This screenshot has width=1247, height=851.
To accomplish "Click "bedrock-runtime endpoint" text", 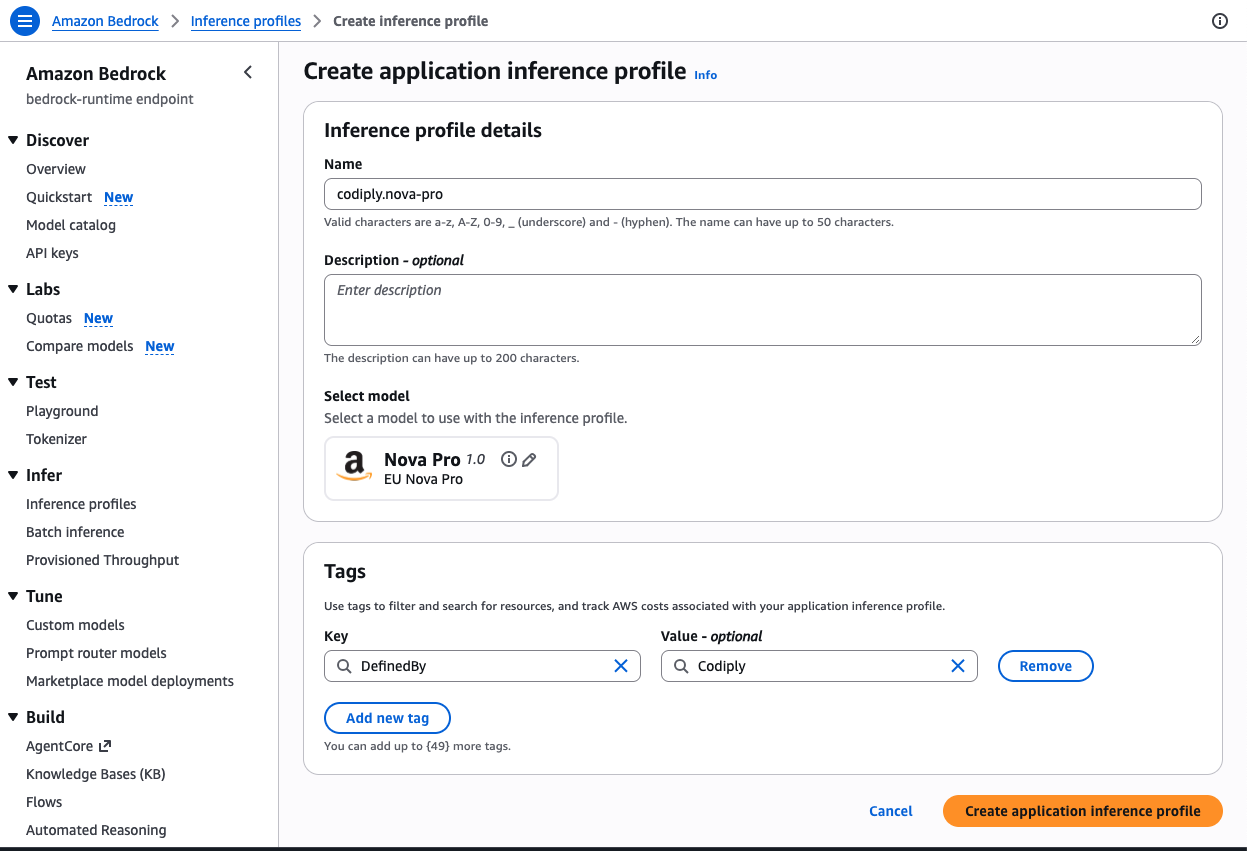I will point(110,99).
